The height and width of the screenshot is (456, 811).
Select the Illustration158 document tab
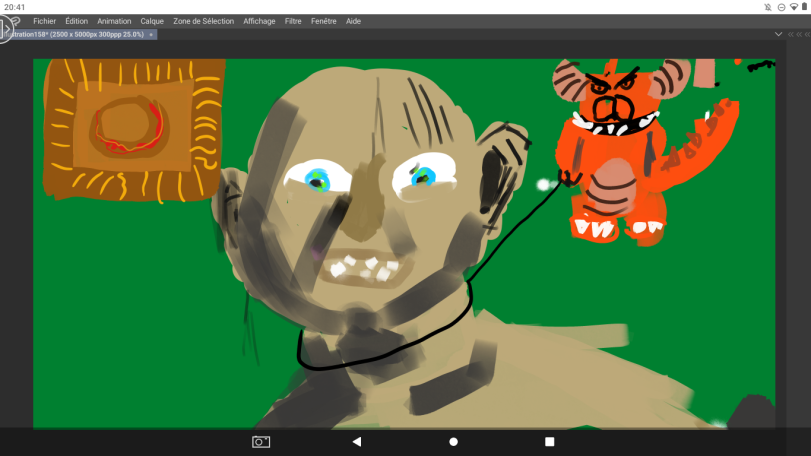pos(78,35)
